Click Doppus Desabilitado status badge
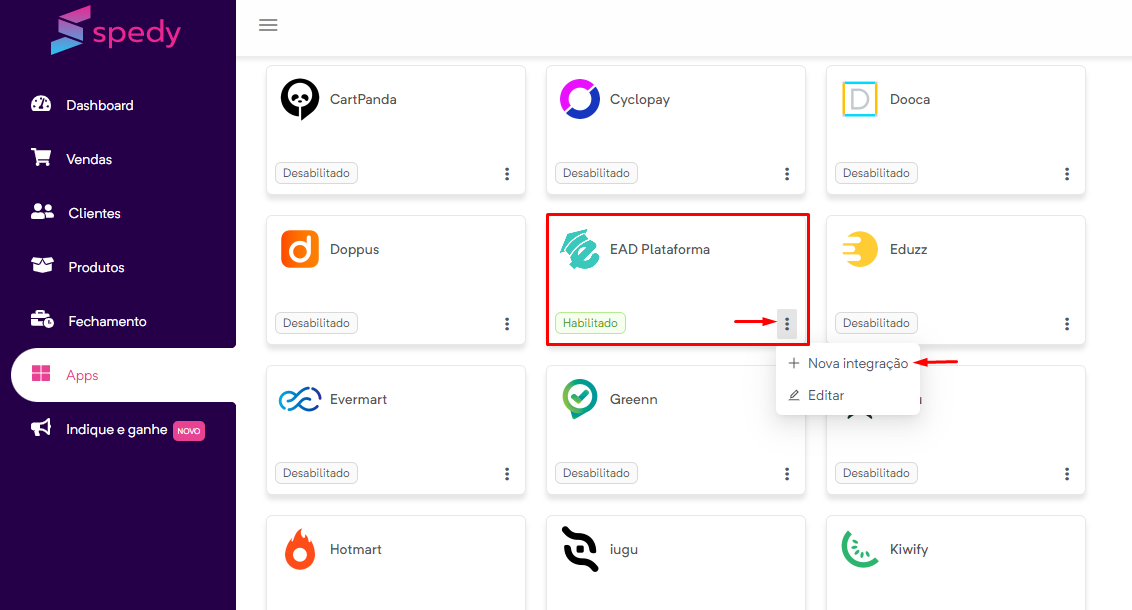Viewport: 1132px width, 610px height. (x=316, y=323)
